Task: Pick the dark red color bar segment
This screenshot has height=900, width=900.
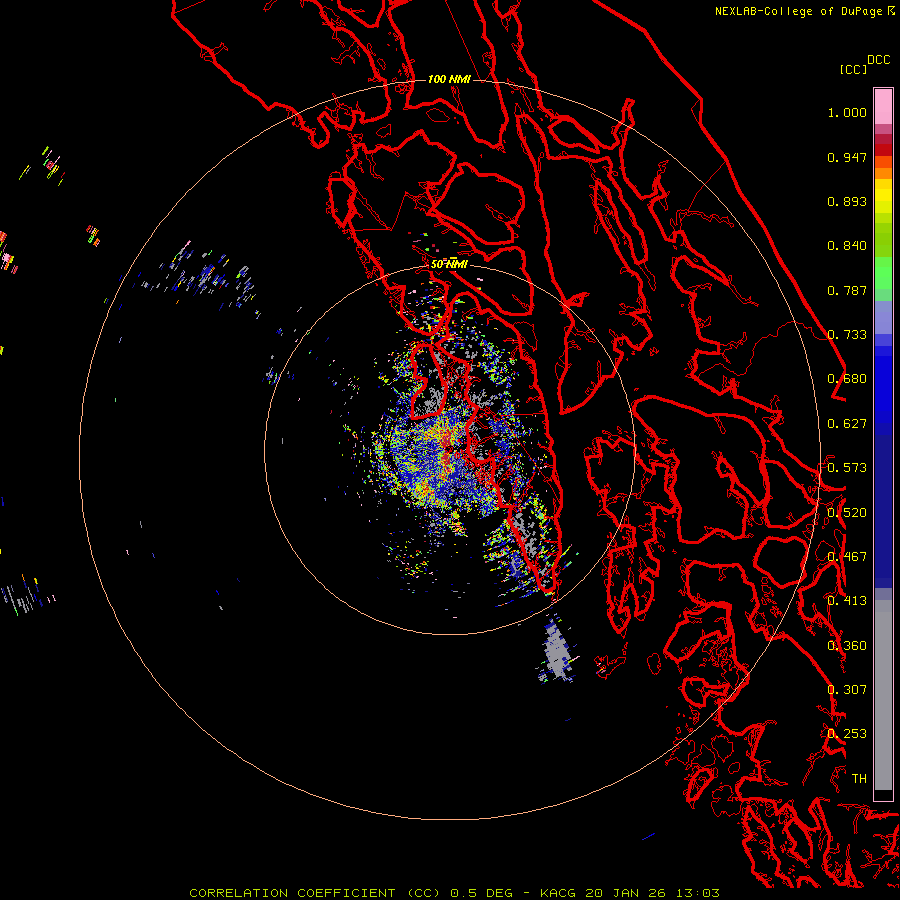Action: (883, 150)
